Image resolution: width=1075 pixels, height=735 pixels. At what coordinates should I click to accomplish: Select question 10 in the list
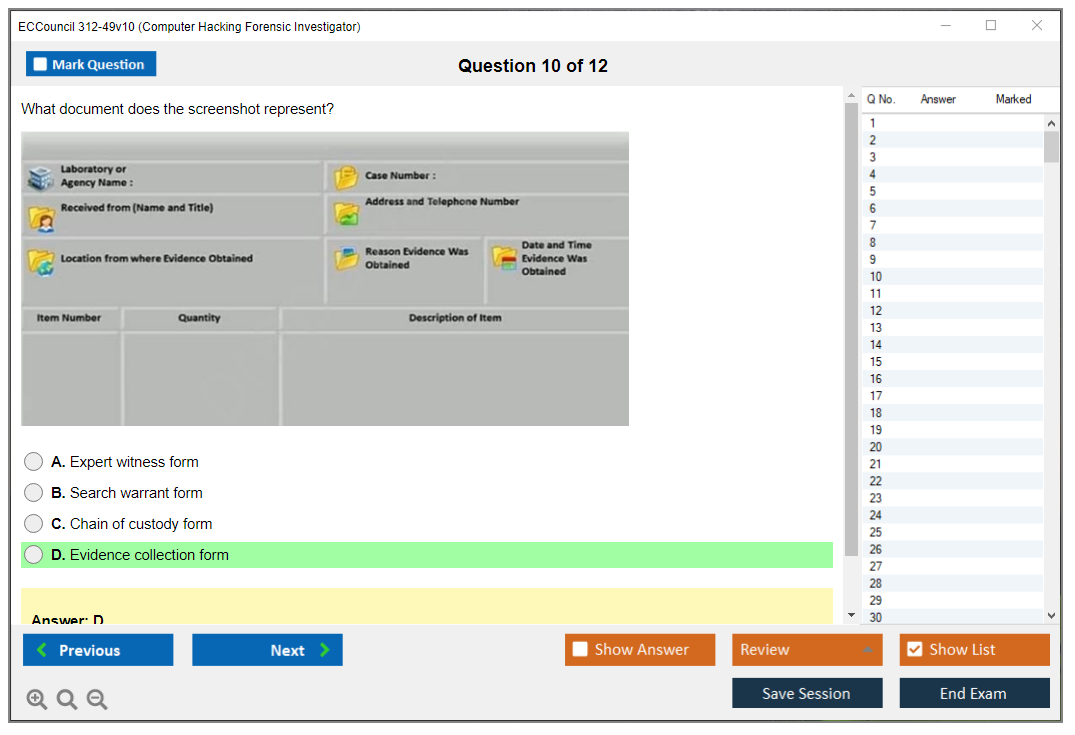tap(876, 277)
